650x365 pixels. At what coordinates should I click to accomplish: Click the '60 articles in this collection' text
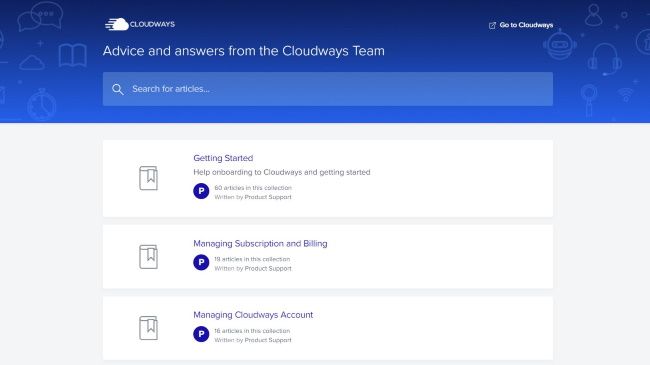[x=253, y=188]
